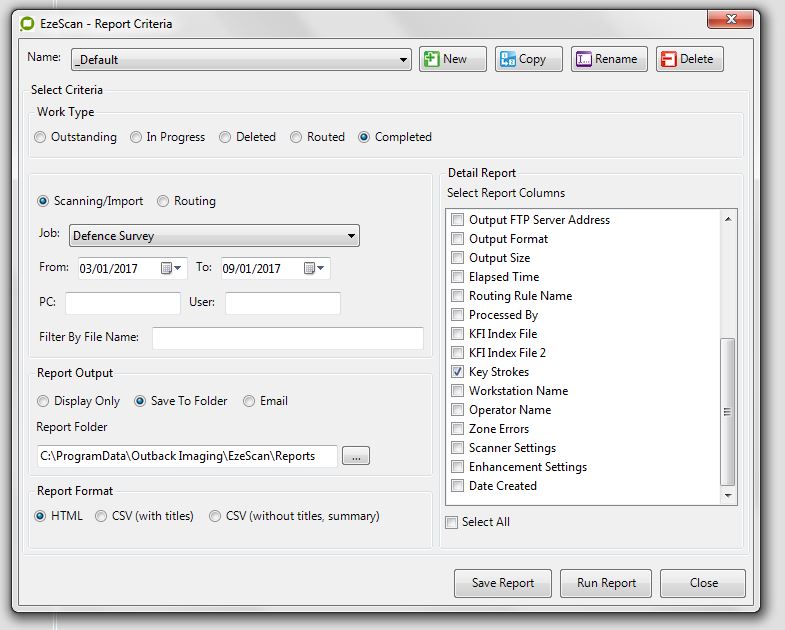785x630 pixels.
Task: Check the Enhancement Settings column
Action: pos(457,467)
